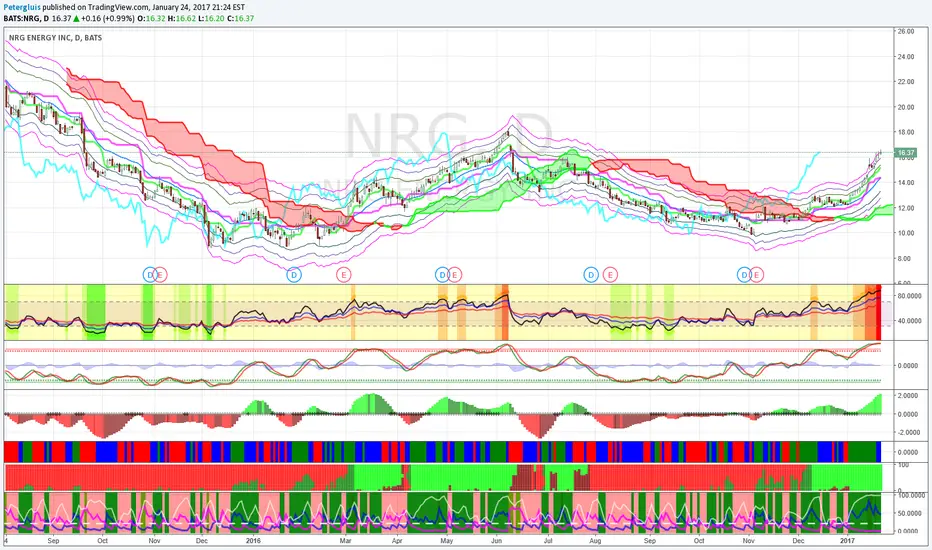Screen dimensions: 932x550
Task: Select the dividend D marker near May 2016
Action: [442, 275]
